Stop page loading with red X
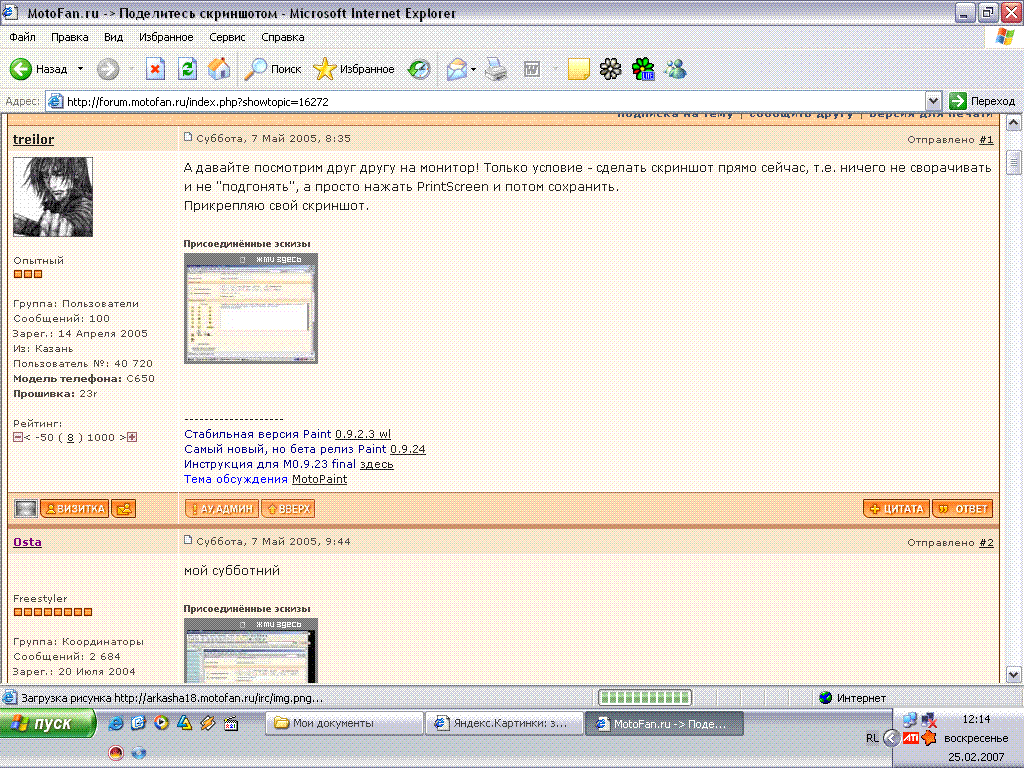The image size is (1024, 768). tap(155, 69)
